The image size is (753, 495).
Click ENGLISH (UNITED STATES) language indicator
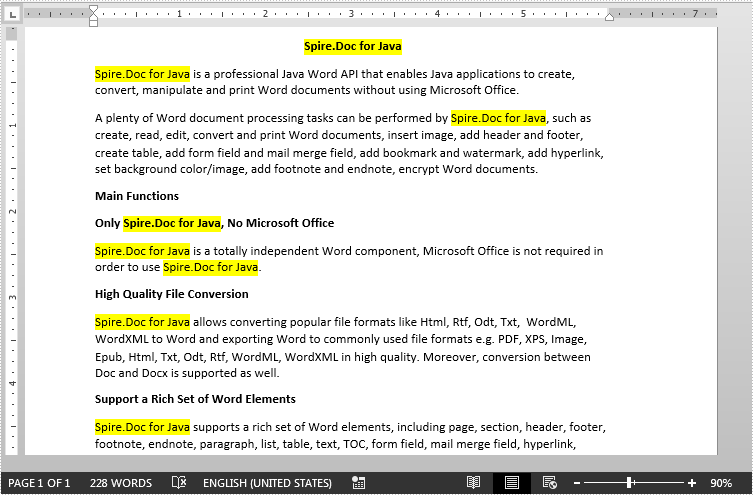[x=267, y=483]
